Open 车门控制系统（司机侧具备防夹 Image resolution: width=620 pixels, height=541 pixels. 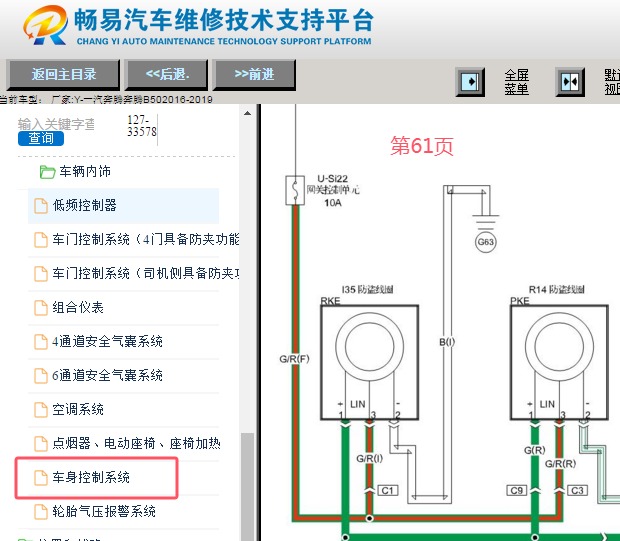tap(146, 274)
